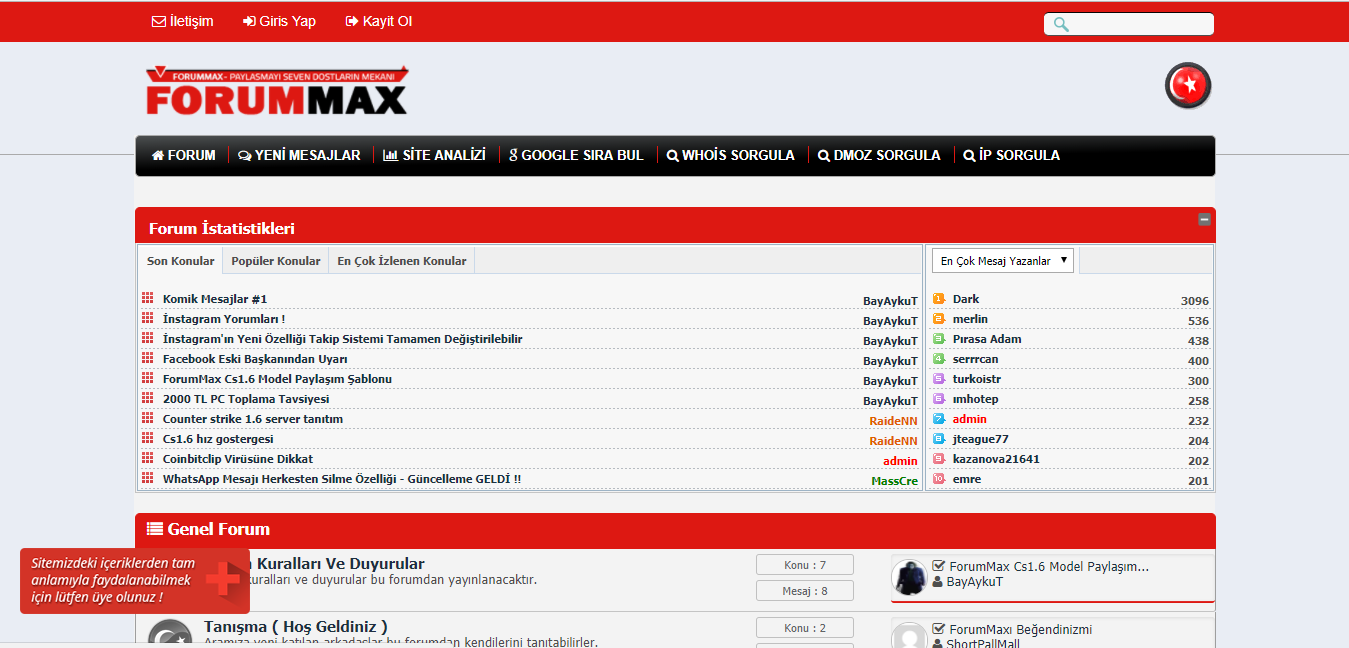Click grid icon beside Komik Mesajlar #1
This screenshot has width=1349, height=648.
pyautogui.click(x=147, y=299)
